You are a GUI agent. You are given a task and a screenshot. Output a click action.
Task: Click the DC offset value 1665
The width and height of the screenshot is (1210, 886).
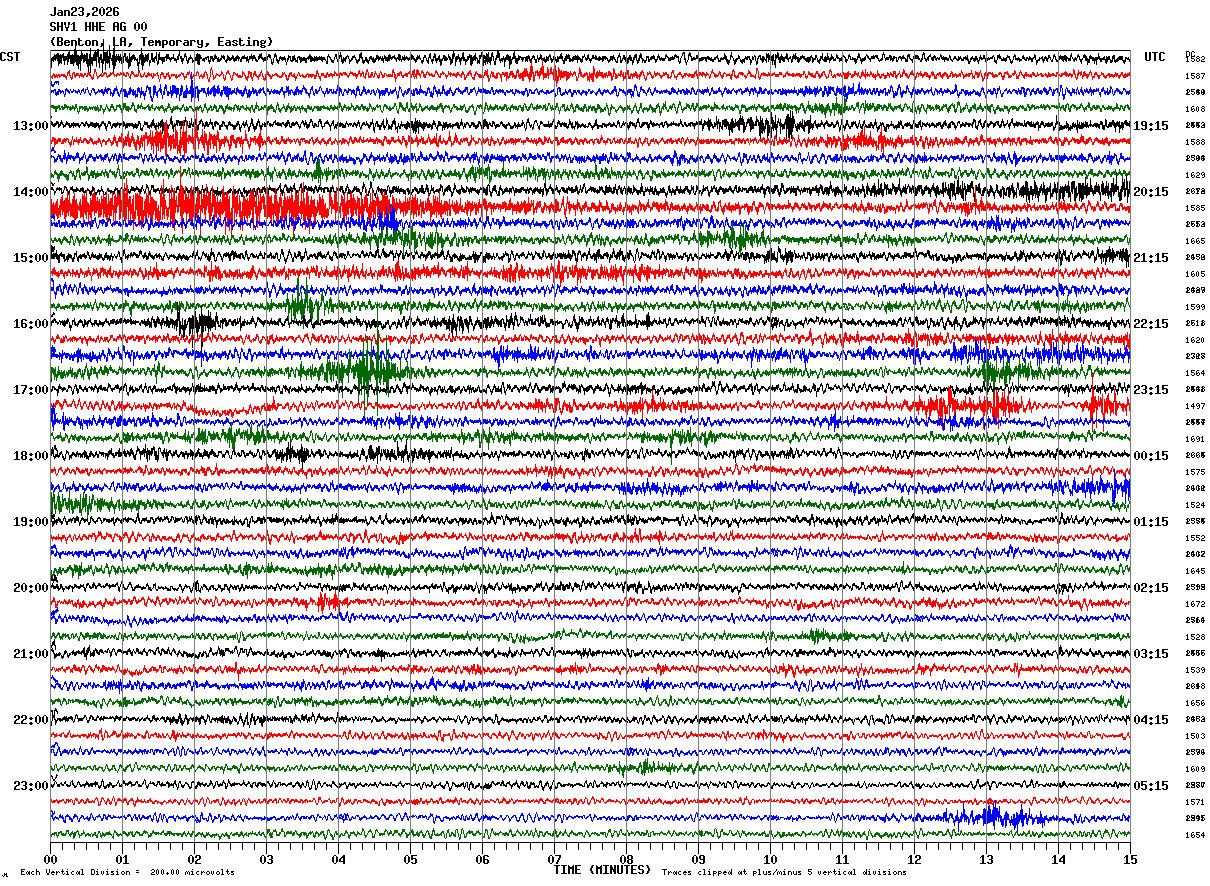pyautogui.click(x=1195, y=241)
